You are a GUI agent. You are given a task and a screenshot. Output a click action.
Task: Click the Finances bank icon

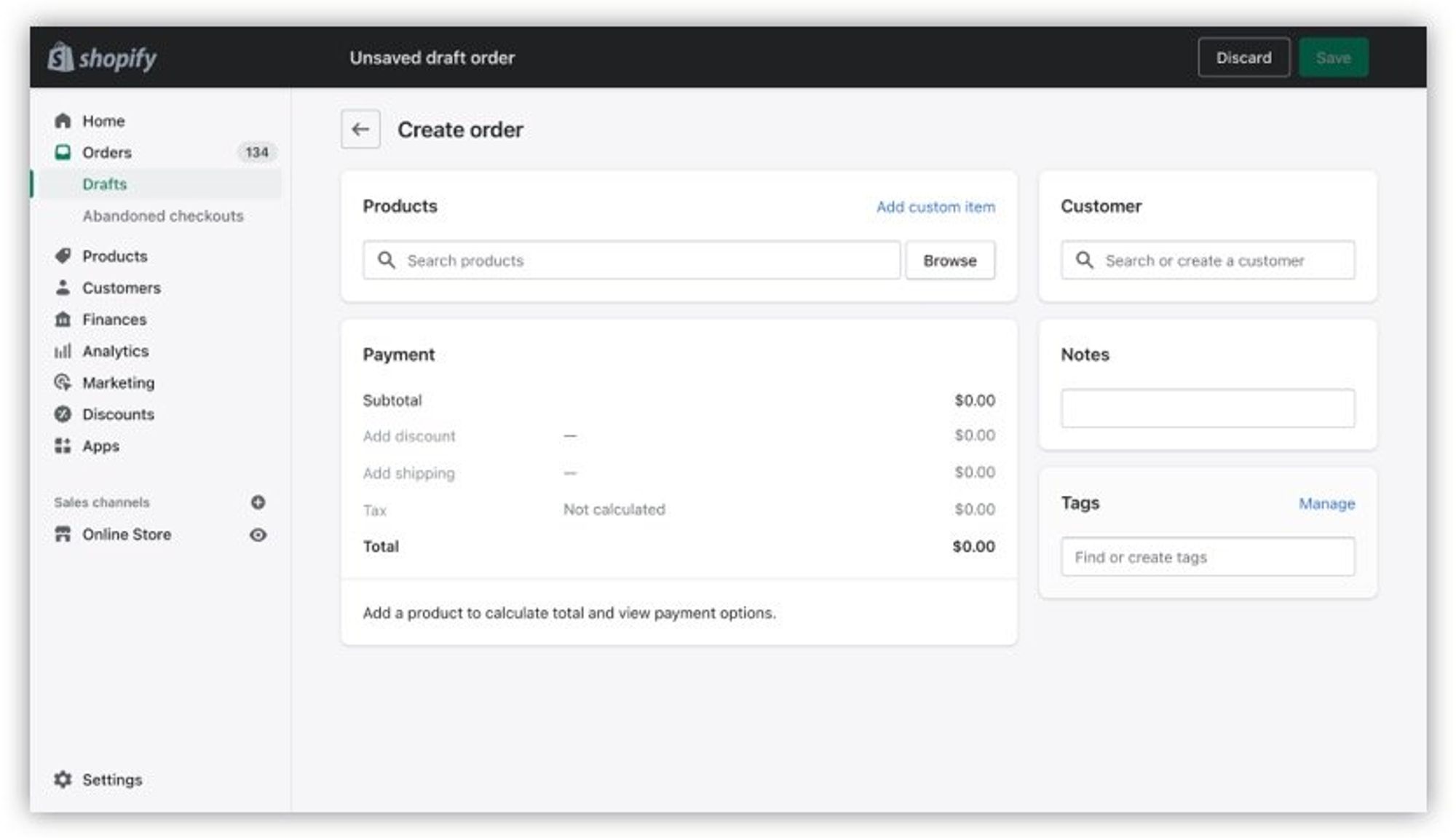[x=63, y=320]
